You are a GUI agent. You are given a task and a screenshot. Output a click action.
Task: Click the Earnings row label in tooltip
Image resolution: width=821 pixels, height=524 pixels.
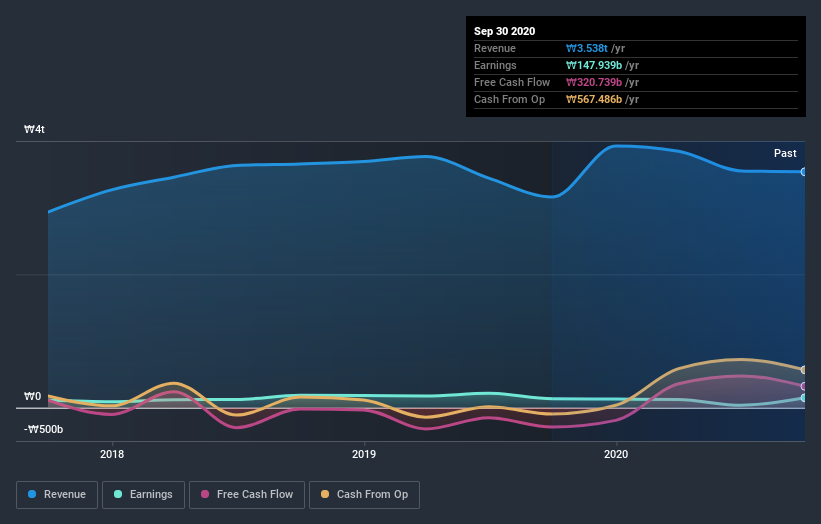click(x=495, y=65)
